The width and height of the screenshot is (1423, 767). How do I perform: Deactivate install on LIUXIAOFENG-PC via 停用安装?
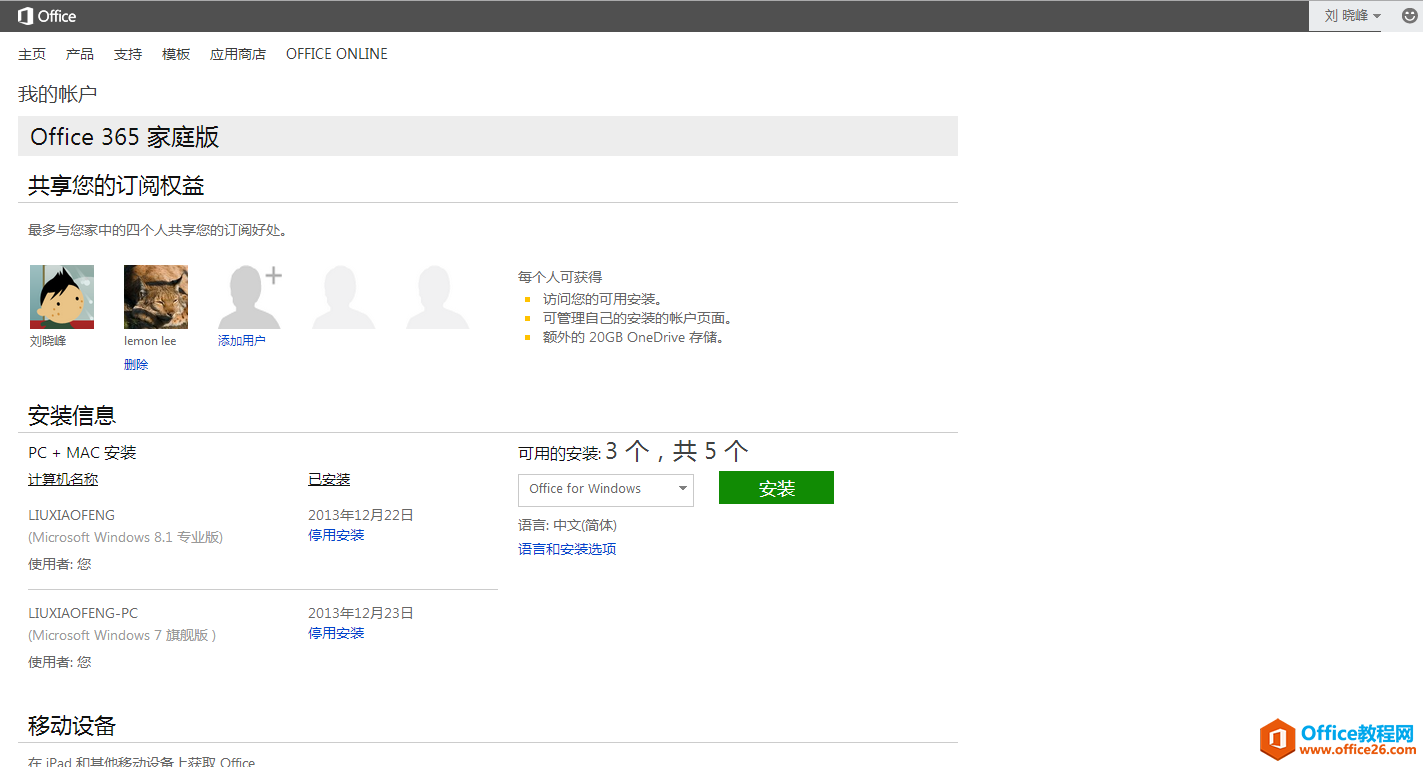pyautogui.click(x=336, y=633)
